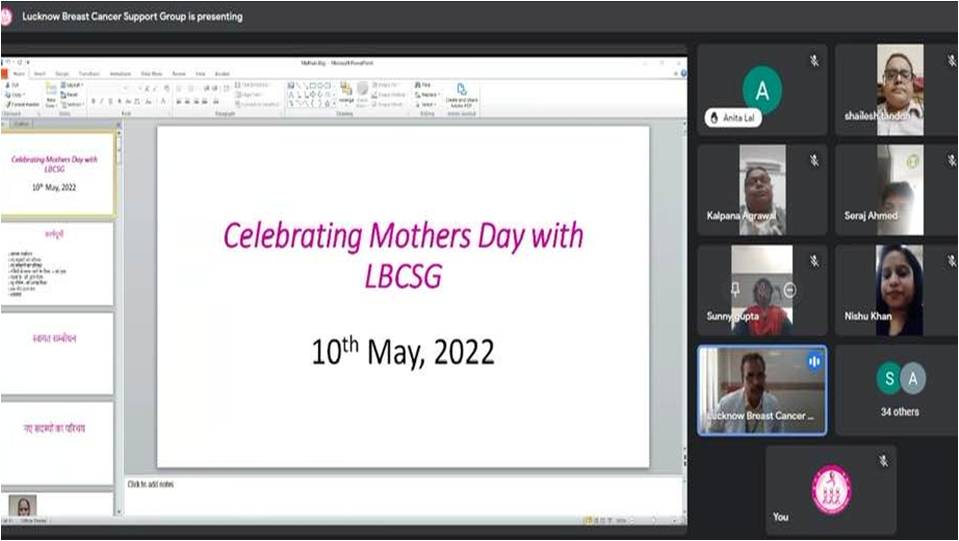
Task: Click in the 'Click to add notes' pane
Action: point(404,495)
